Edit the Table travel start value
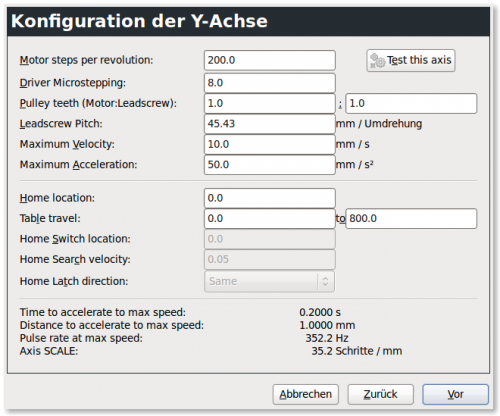The width and height of the screenshot is (500, 416). coord(269,219)
